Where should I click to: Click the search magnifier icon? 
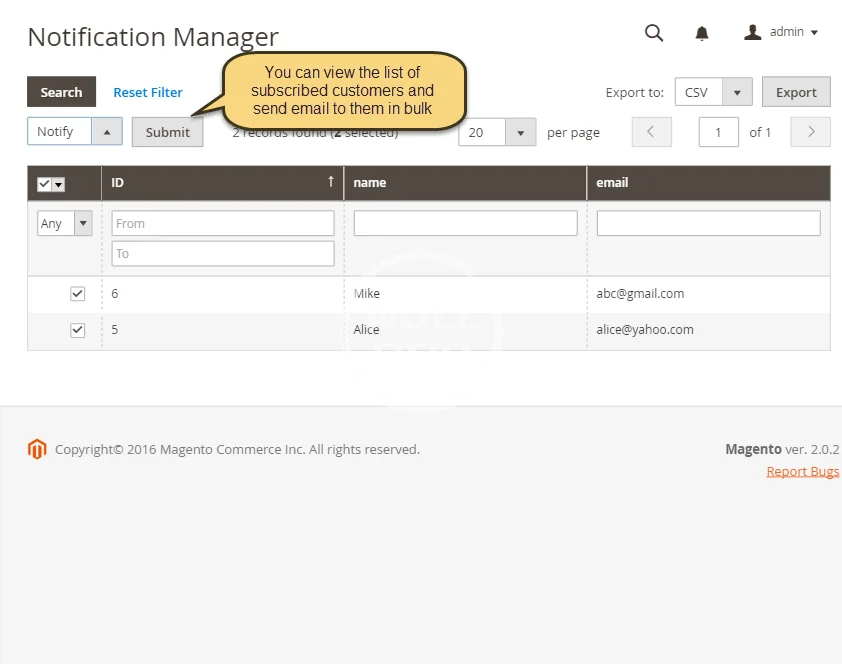tap(654, 33)
